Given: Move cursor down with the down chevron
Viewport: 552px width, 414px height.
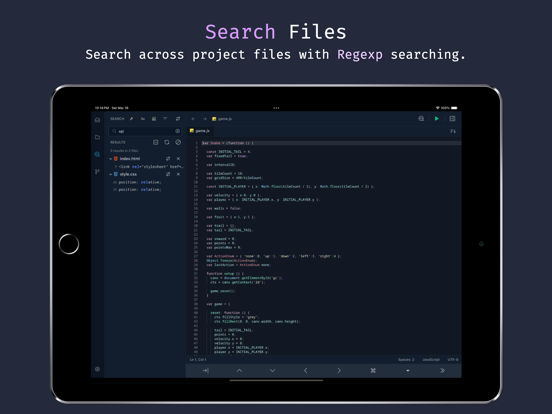Looking at the screenshot, I should click(272, 371).
